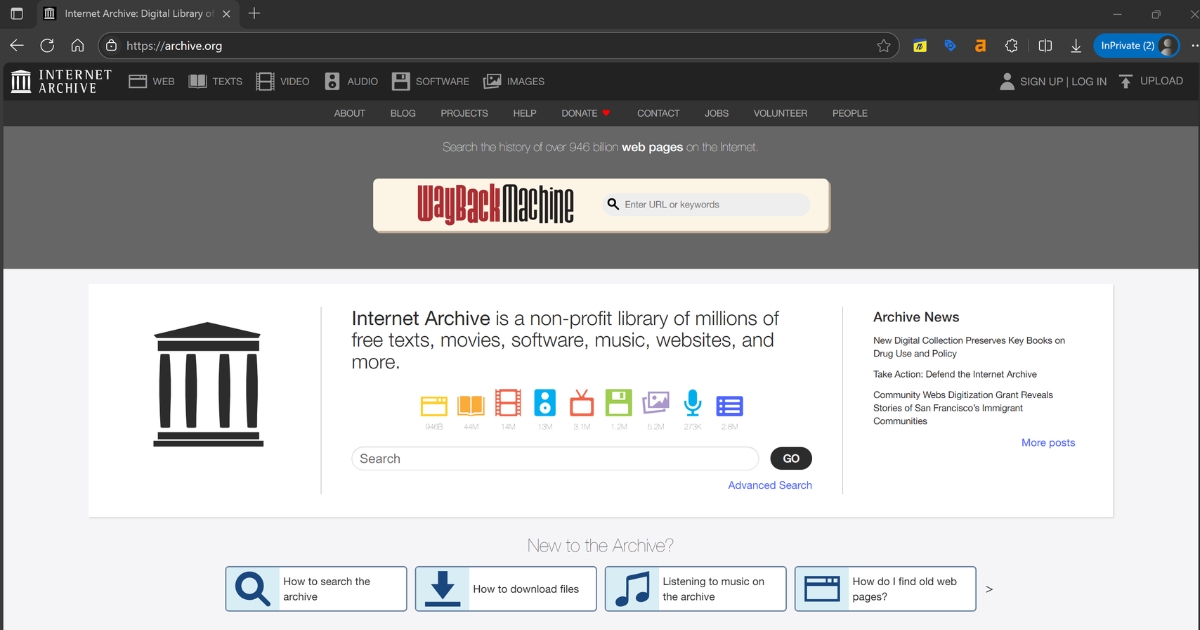This screenshot has height=630, width=1200.
Task: Open the blue Audio speaker icon
Action: [545, 404]
